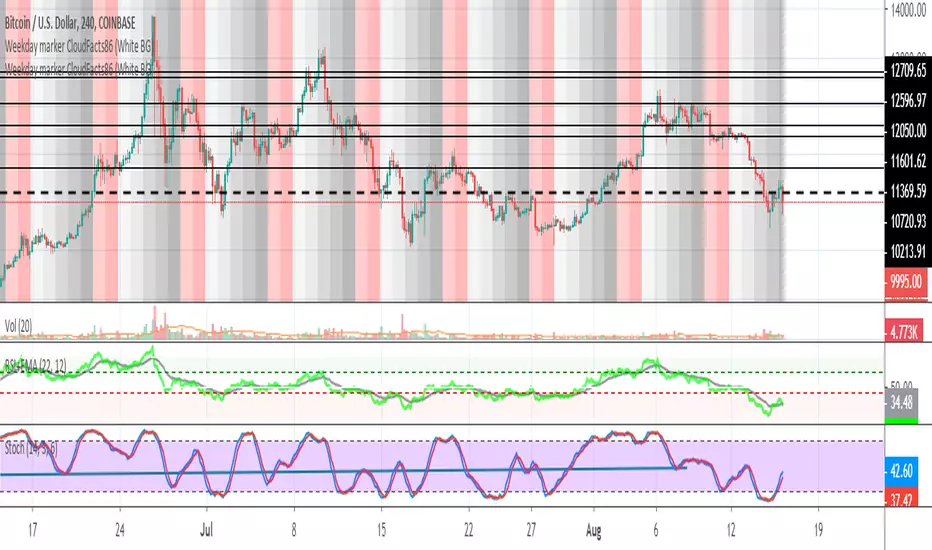Click the 10720.93 price label
The width and height of the screenshot is (932, 550).
pos(908,221)
